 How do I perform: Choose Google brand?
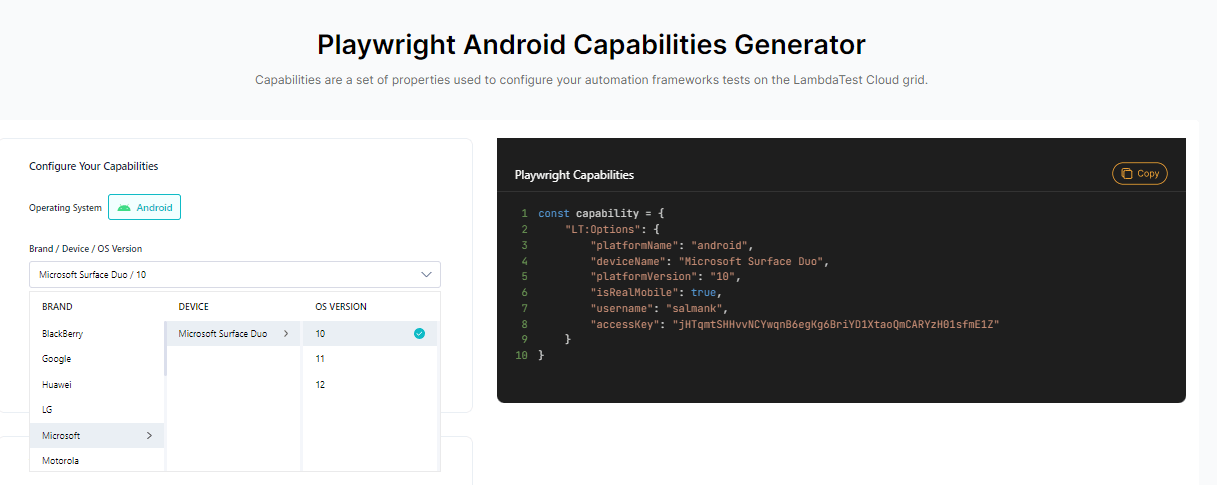[x=97, y=359]
